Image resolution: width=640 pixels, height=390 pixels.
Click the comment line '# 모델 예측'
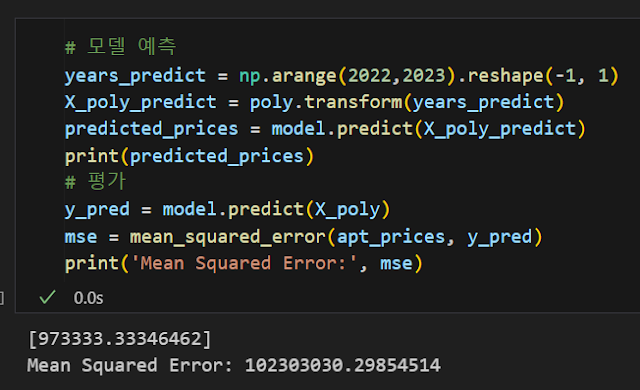point(120,46)
